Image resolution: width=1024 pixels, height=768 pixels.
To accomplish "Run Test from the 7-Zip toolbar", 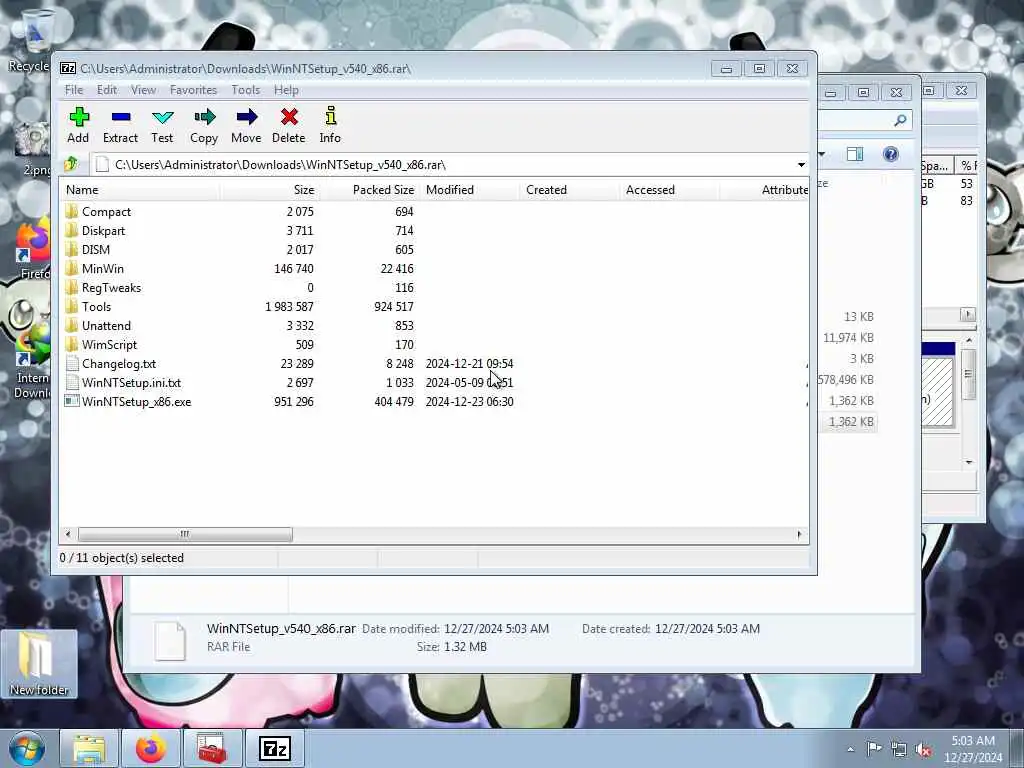I will coord(162,118).
